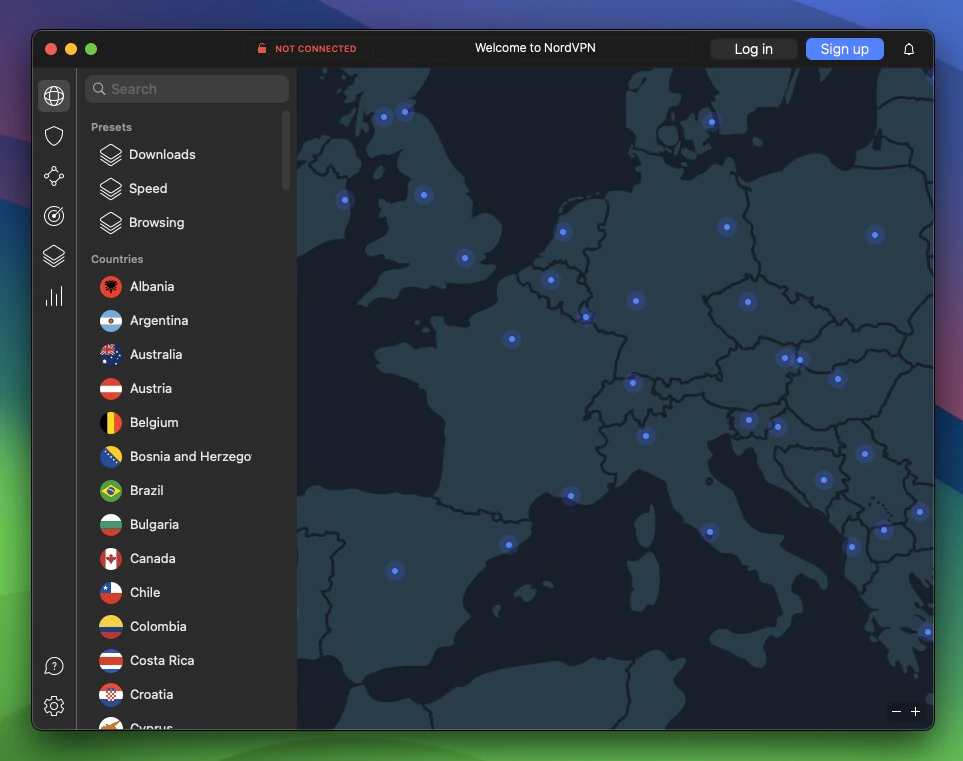The width and height of the screenshot is (963, 761).
Task: Open the help question-mark icon
Action: (54, 665)
